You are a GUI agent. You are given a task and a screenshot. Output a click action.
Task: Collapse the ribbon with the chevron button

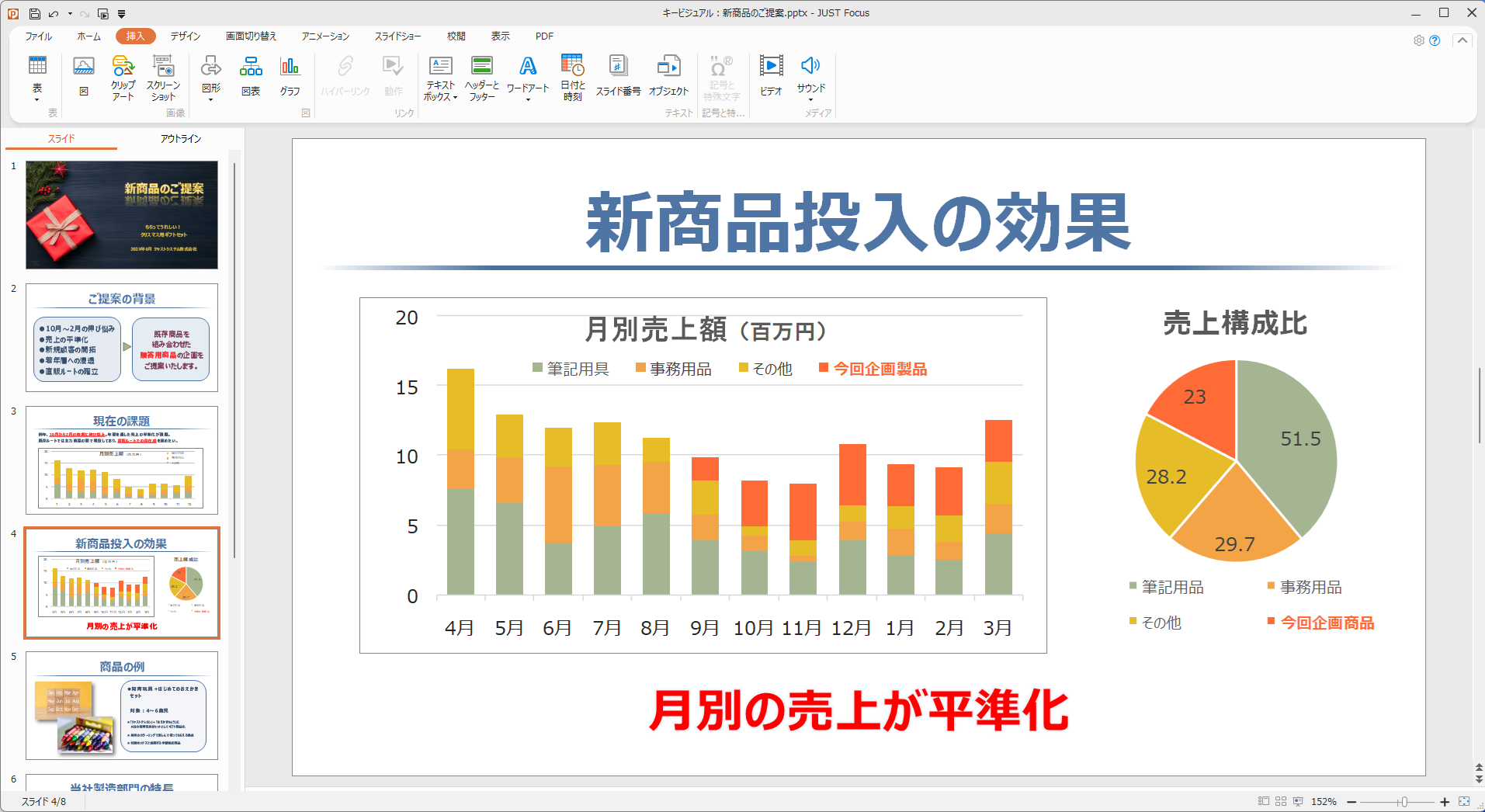(1462, 40)
